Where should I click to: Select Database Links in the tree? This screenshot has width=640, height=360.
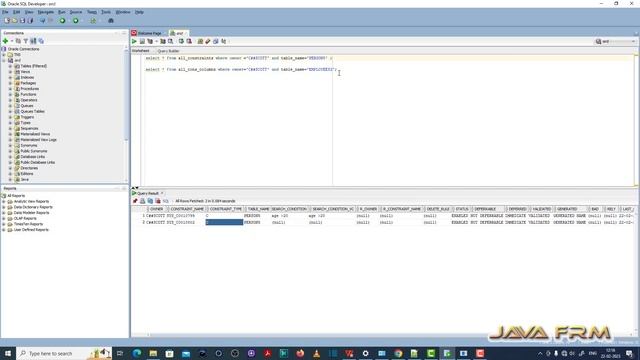tap(33, 157)
